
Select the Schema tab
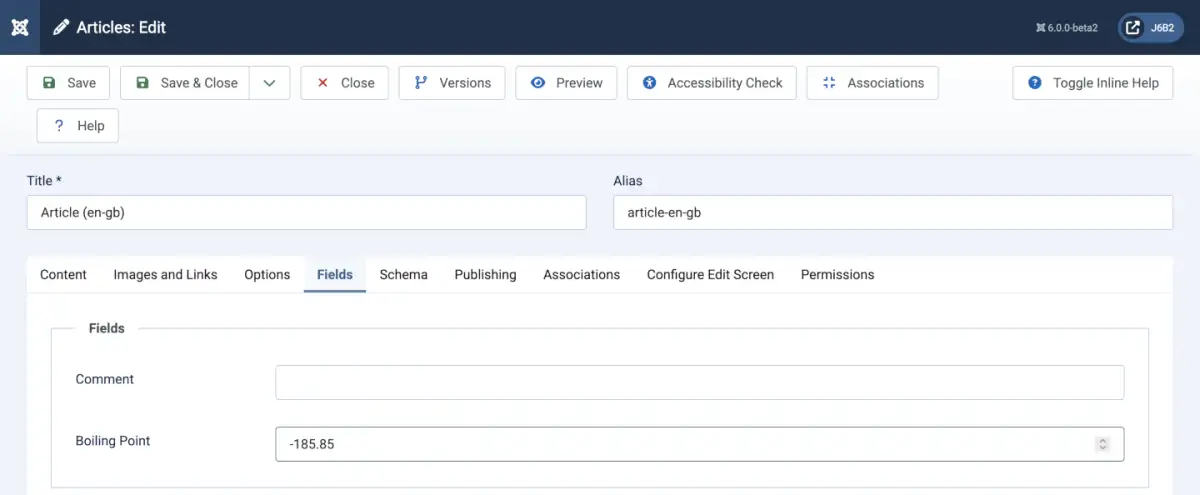pyautogui.click(x=403, y=274)
